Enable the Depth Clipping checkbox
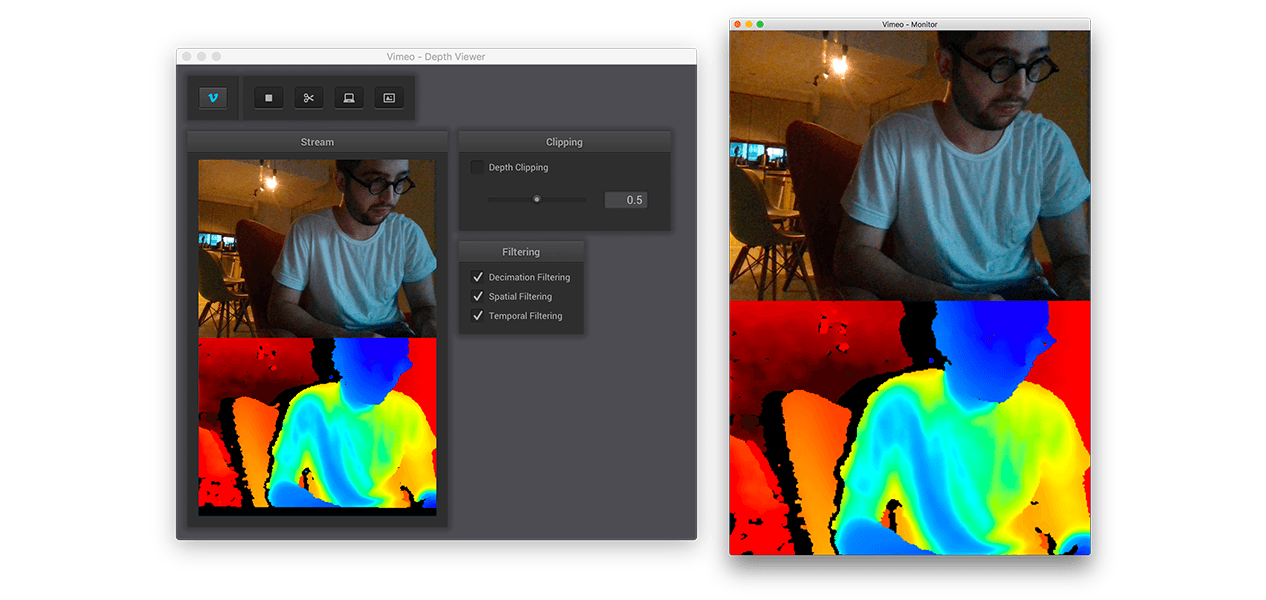 477,168
